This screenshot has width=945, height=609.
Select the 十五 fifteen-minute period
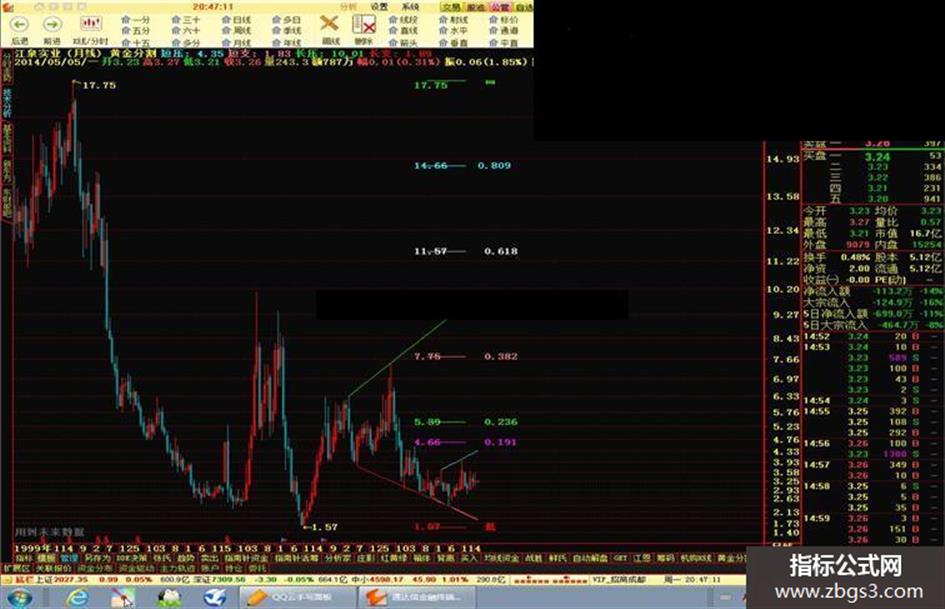[x=136, y=43]
